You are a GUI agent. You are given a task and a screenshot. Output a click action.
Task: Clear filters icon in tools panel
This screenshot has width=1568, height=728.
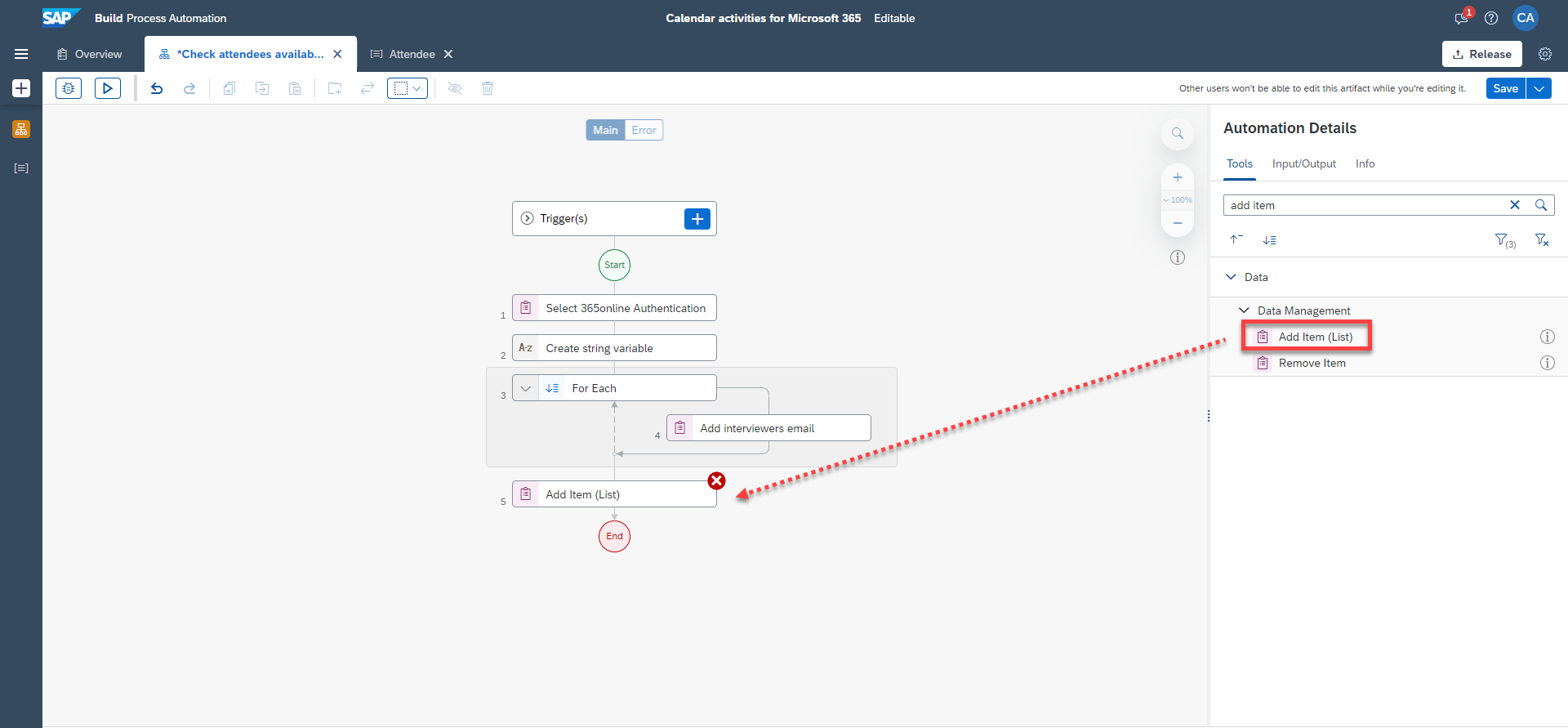coord(1542,239)
